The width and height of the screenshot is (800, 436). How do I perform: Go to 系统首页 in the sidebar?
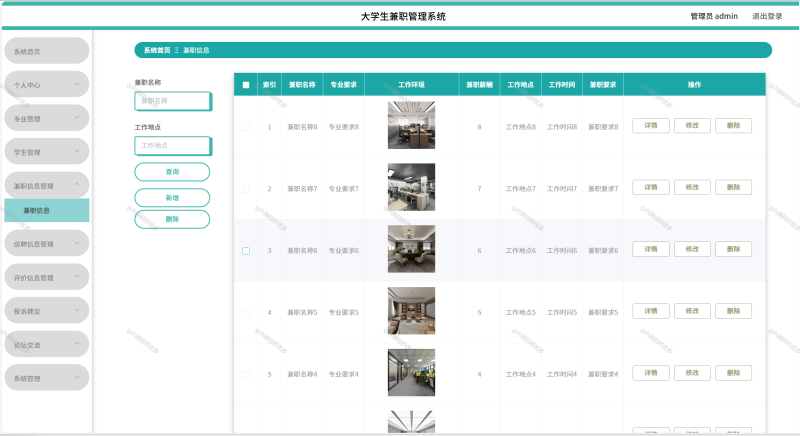46,51
